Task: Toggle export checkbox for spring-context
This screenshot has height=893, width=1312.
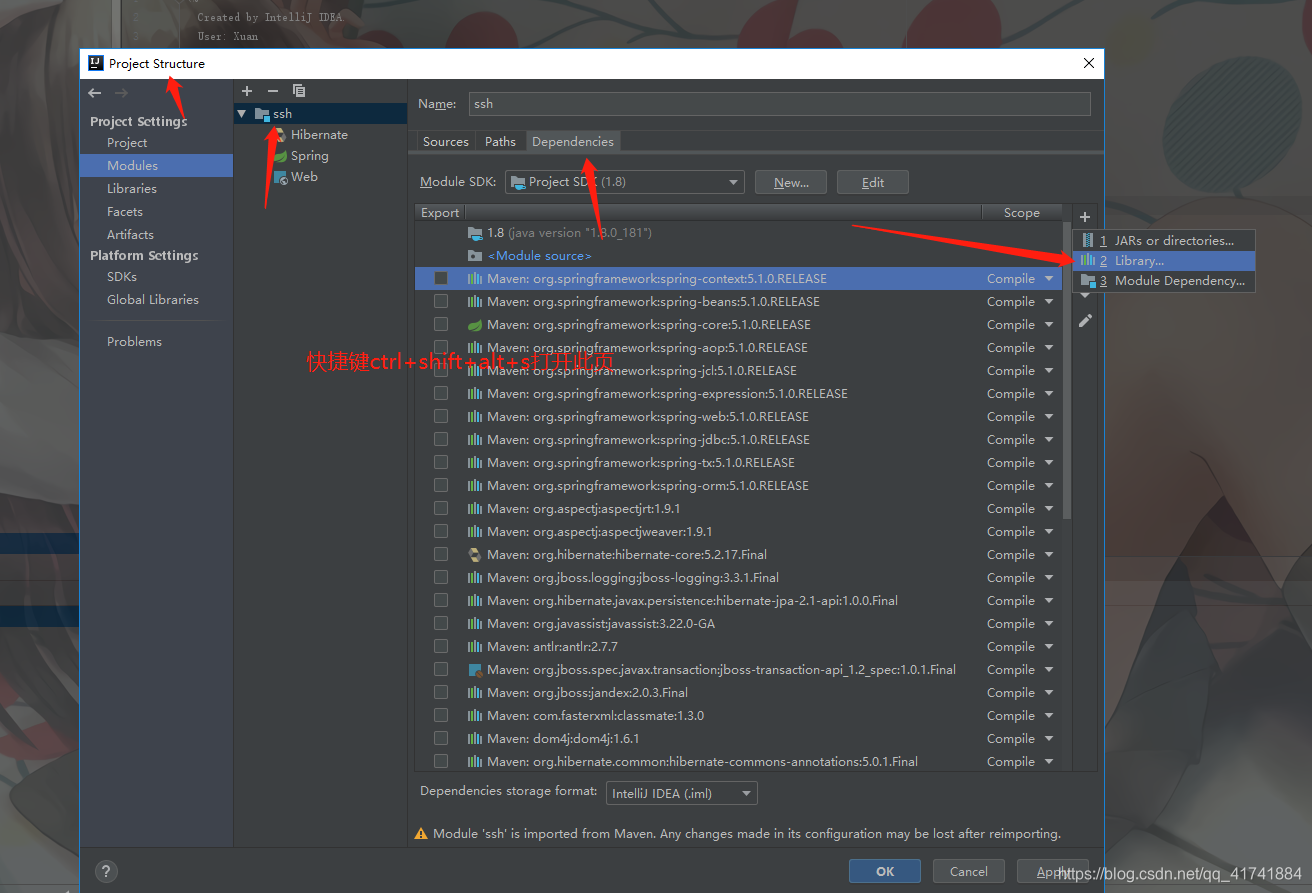Action: [x=441, y=279]
